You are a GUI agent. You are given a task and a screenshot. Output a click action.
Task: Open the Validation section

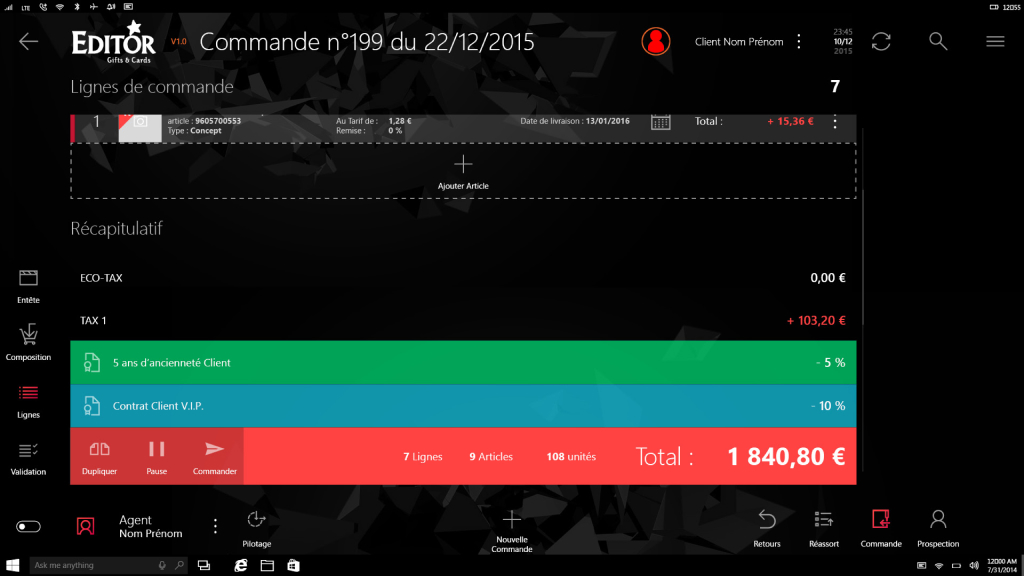(28, 456)
